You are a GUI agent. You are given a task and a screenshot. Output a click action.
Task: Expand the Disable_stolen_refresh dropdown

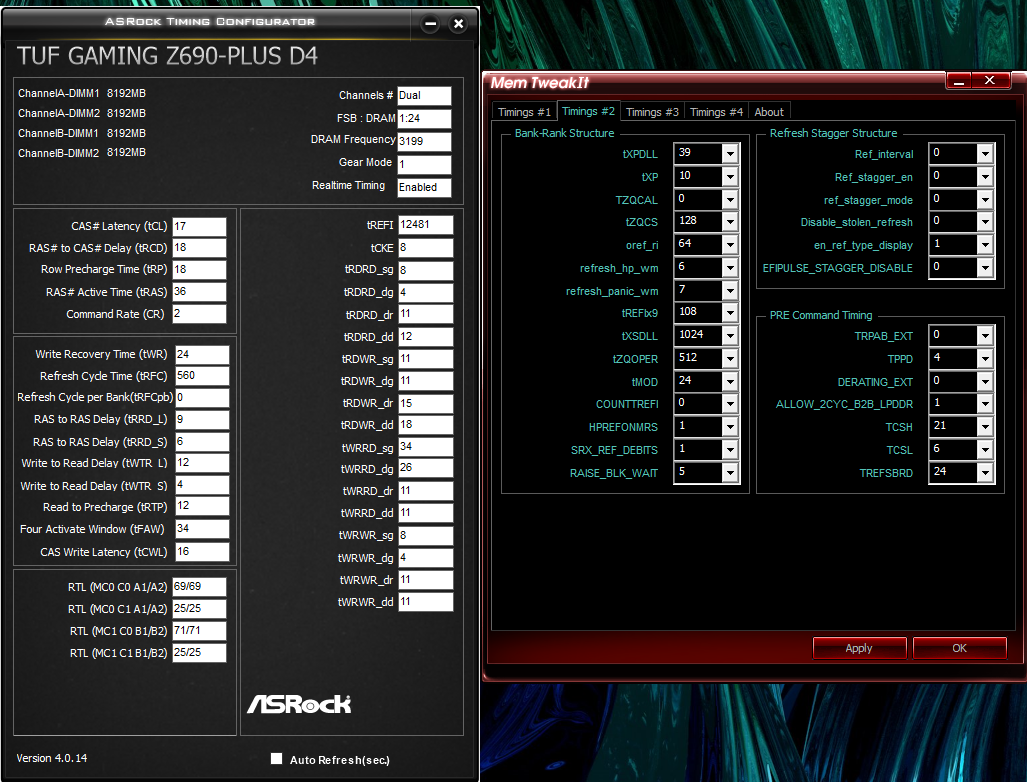pos(985,221)
